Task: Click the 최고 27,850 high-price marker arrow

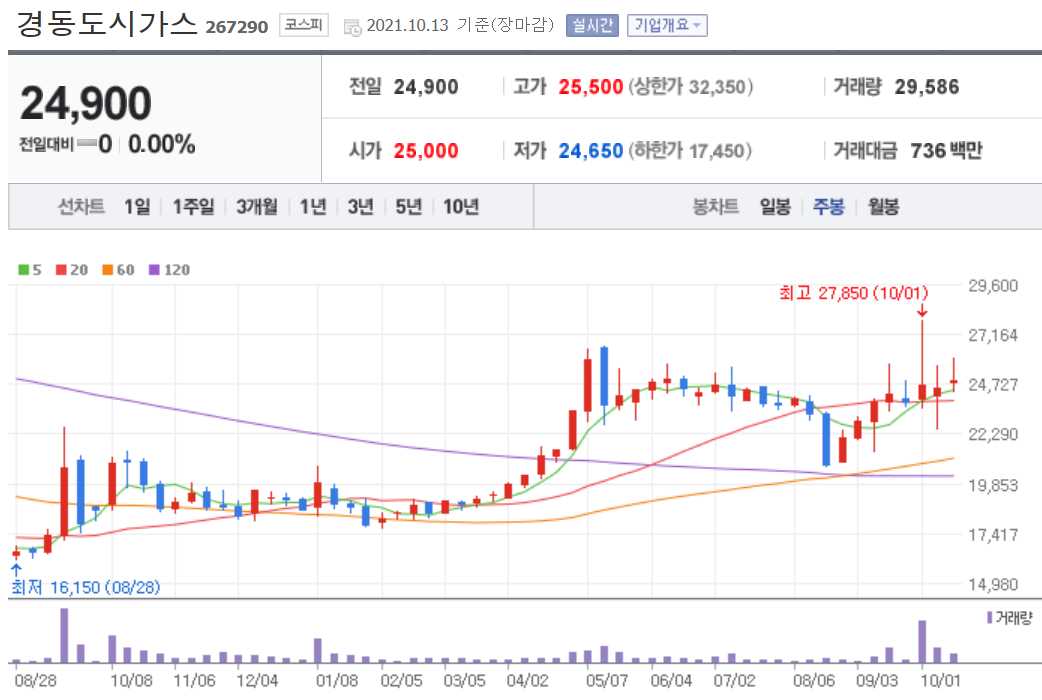Action: pyautogui.click(x=922, y=312)
